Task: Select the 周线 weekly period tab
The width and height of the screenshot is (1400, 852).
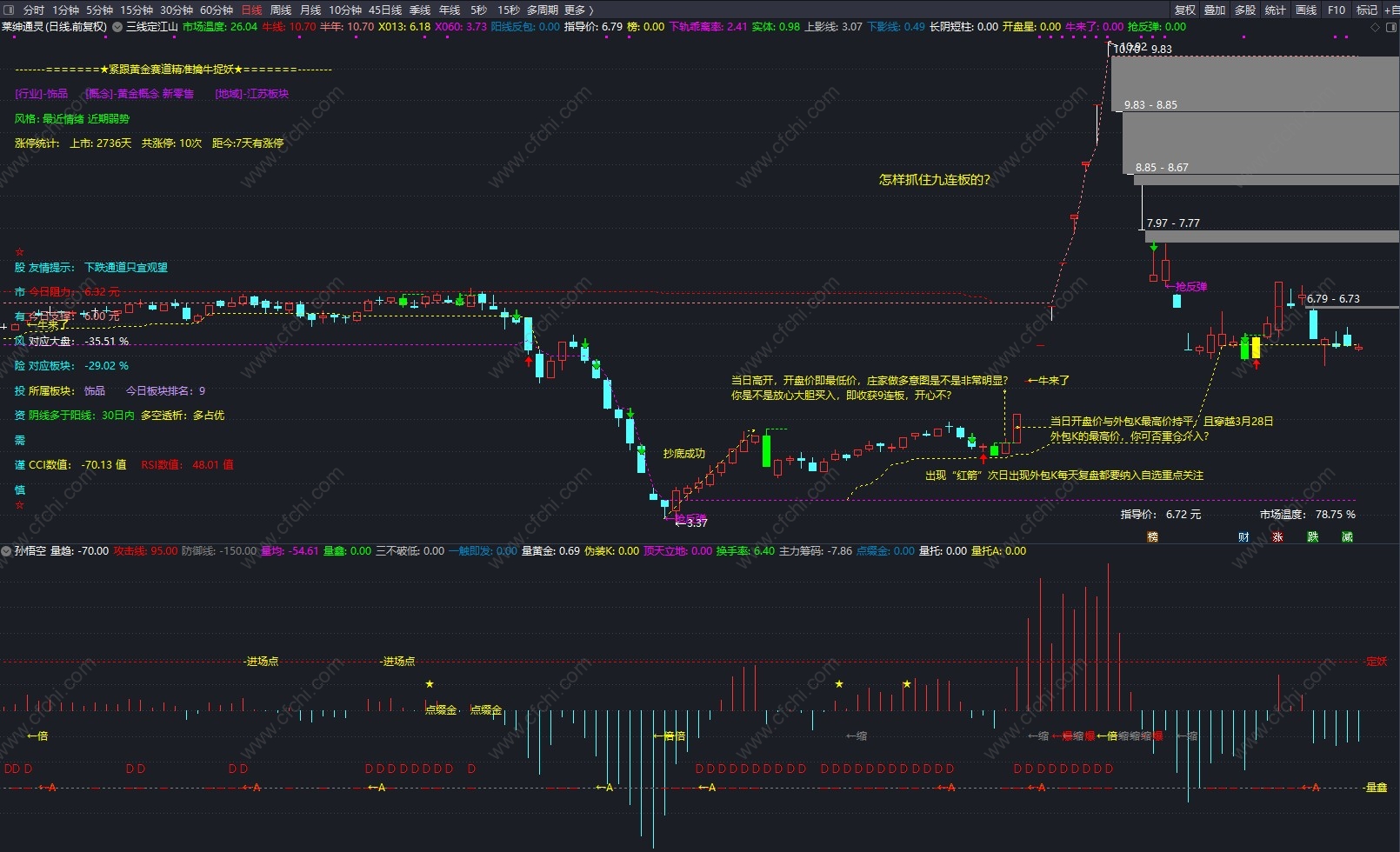Action: coord(281,10)
